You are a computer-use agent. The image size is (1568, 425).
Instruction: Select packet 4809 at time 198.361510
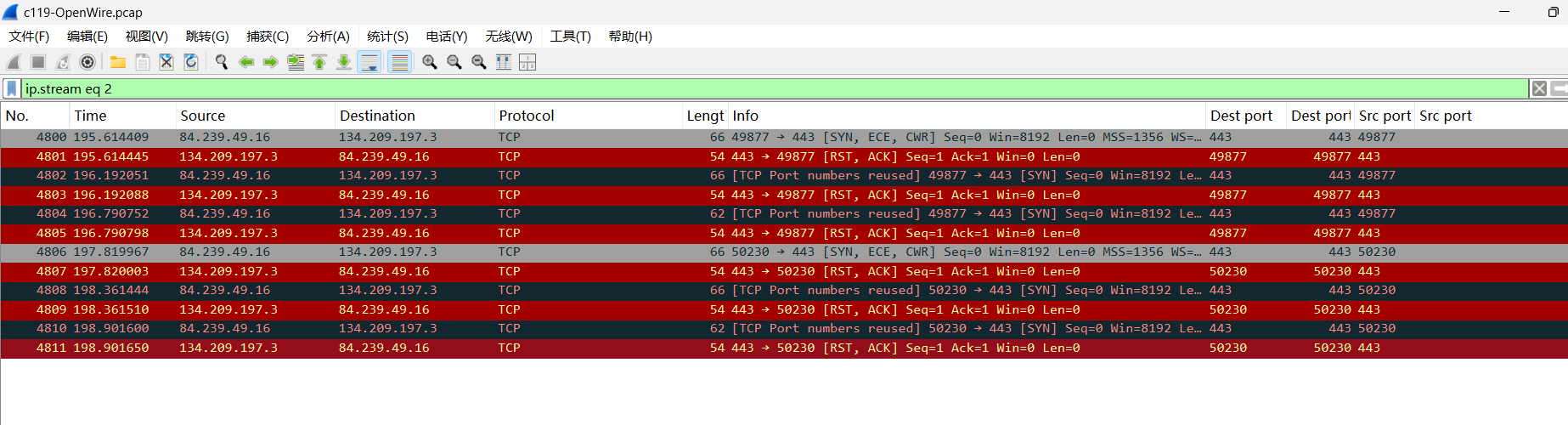click(x=784, y=309)
